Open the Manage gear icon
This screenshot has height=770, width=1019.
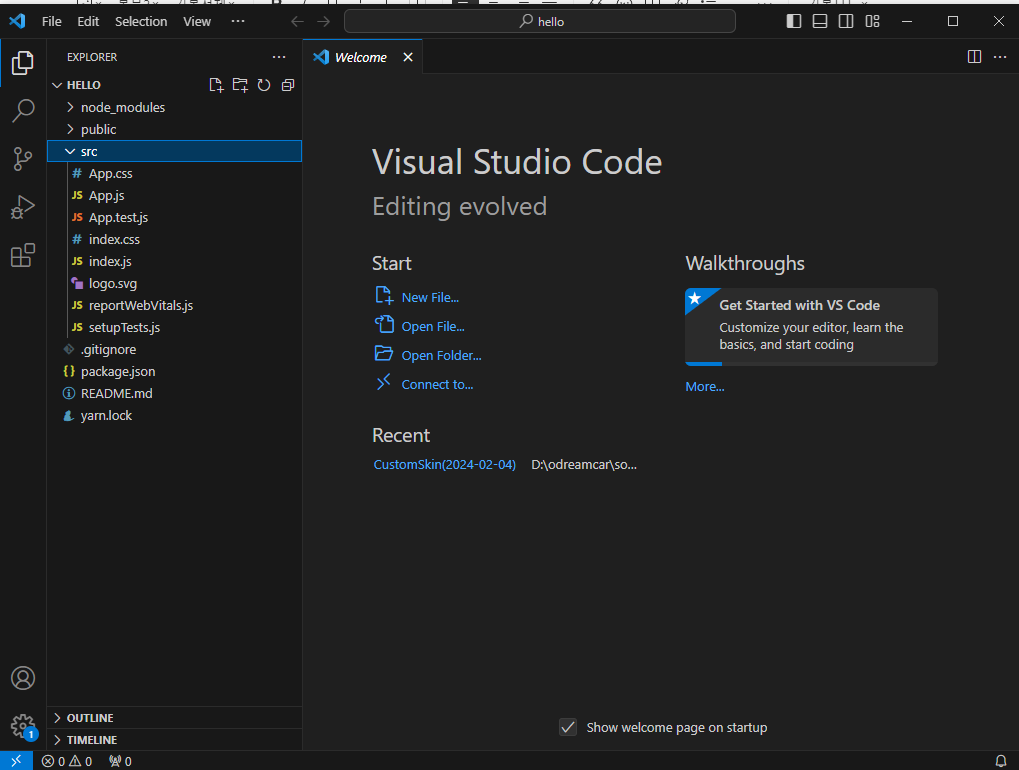(x=23, y=726)
